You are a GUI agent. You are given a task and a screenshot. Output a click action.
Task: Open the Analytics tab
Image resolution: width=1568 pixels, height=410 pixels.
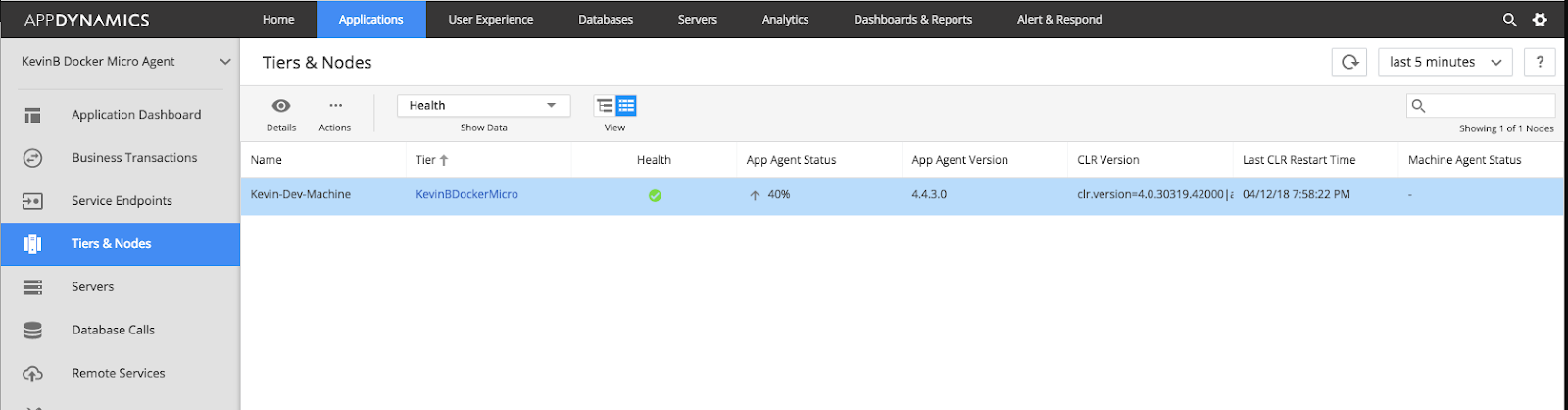point(786,20)
